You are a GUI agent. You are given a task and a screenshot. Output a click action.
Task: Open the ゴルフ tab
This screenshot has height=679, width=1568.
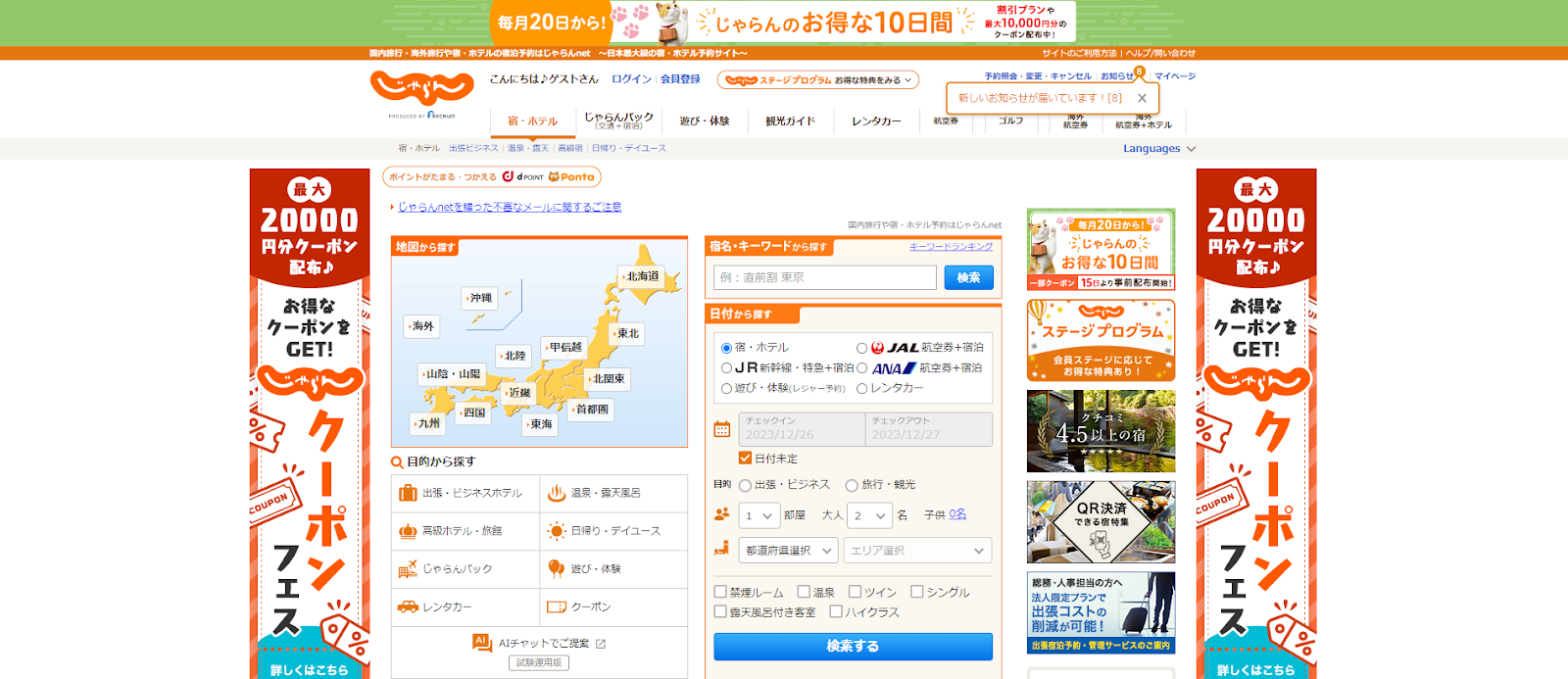1011,121
